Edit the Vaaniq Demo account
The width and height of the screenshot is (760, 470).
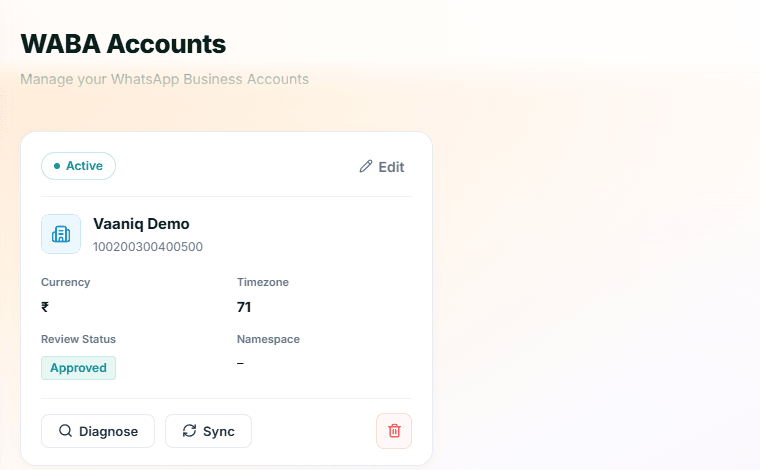[382, 167]
